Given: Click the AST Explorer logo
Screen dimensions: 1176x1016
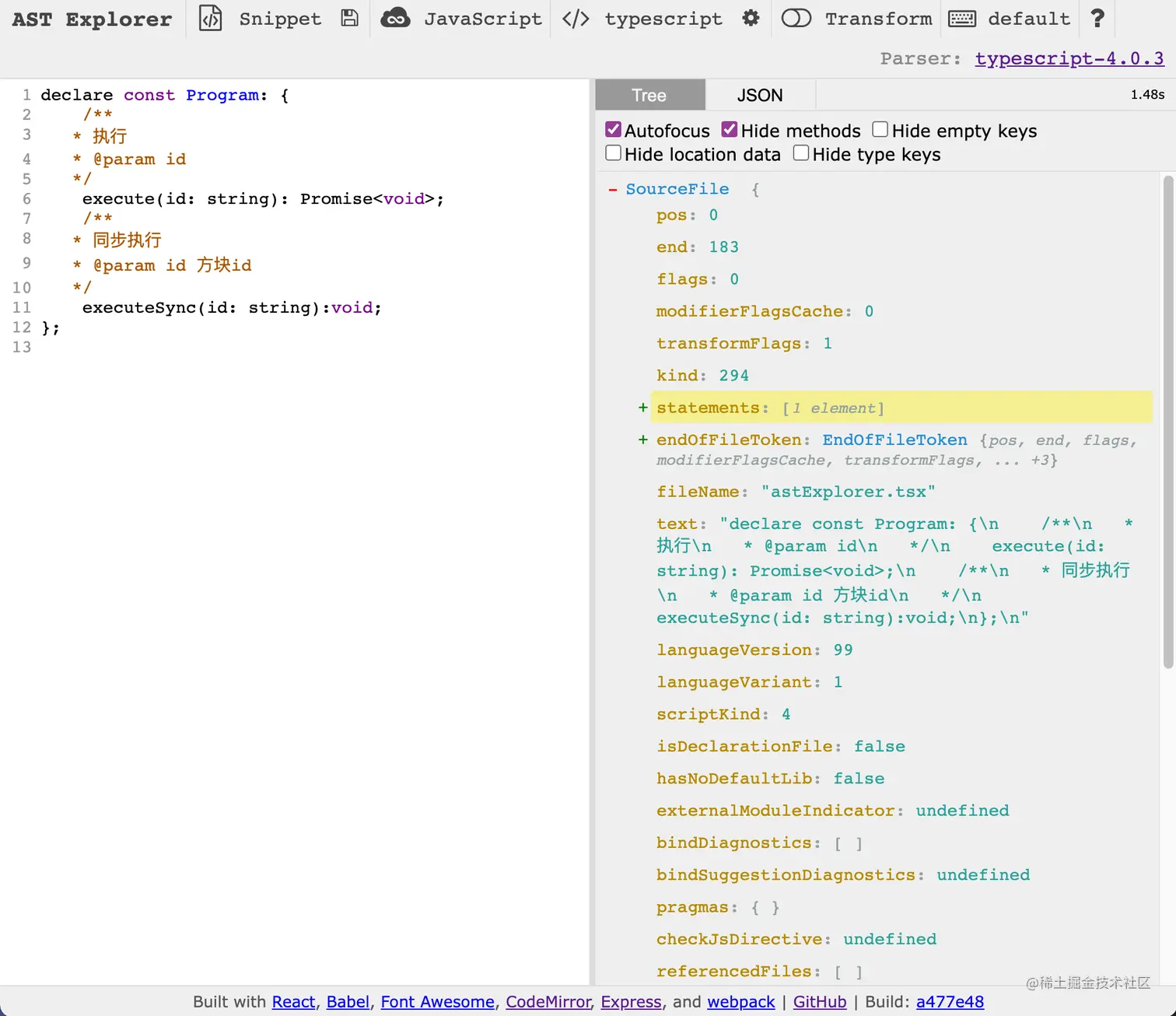Looking at the screenshot, I should 92,19.
